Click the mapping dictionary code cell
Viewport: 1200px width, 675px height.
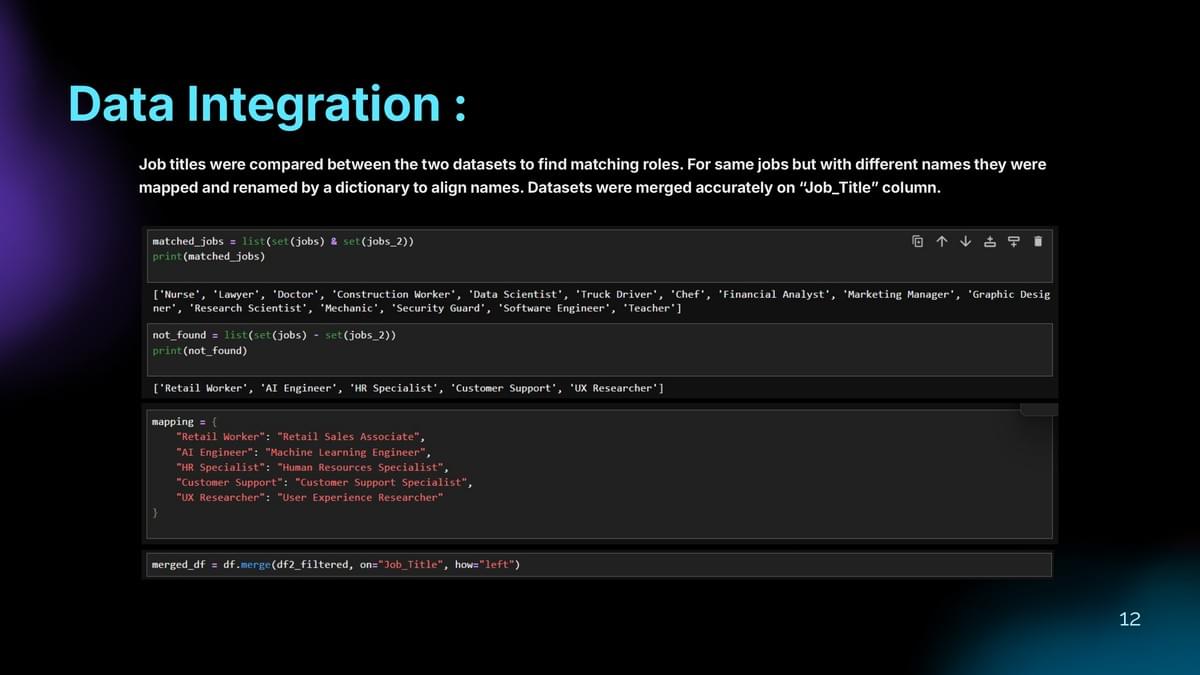pyautogui.click(x=598, y=474)
